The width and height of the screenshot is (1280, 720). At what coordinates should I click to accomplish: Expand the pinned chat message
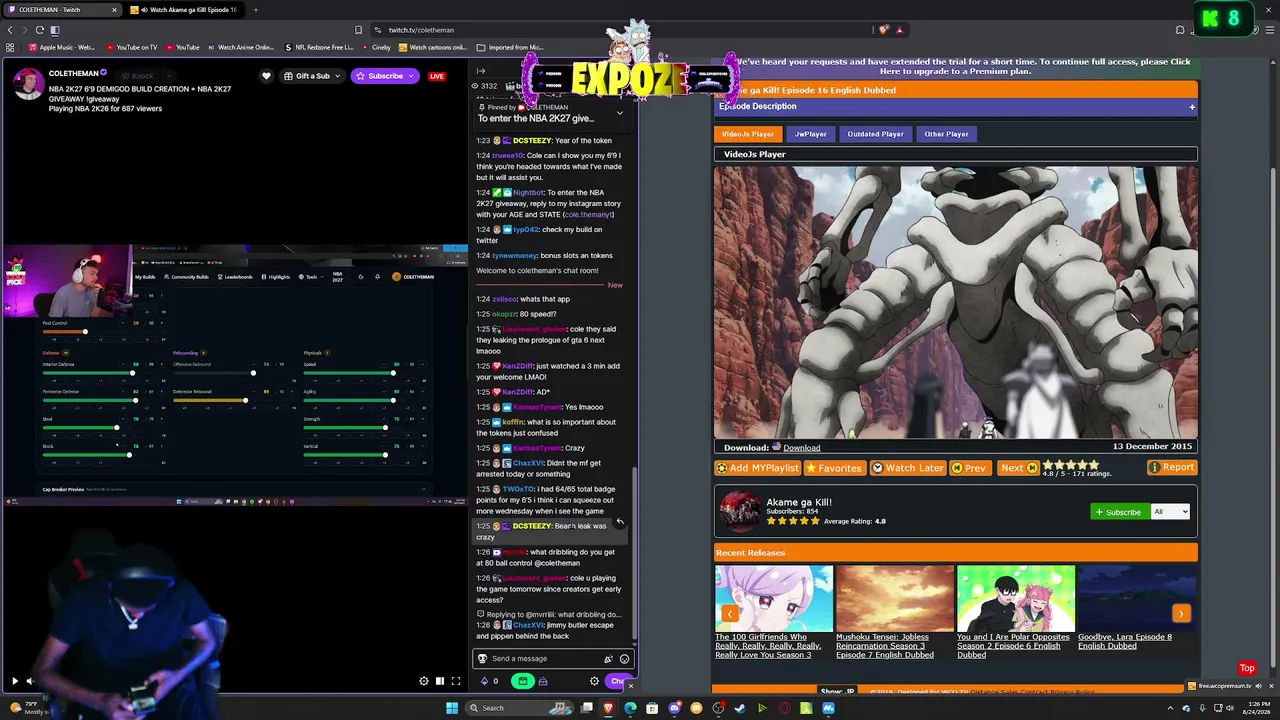tap(619, 113)
